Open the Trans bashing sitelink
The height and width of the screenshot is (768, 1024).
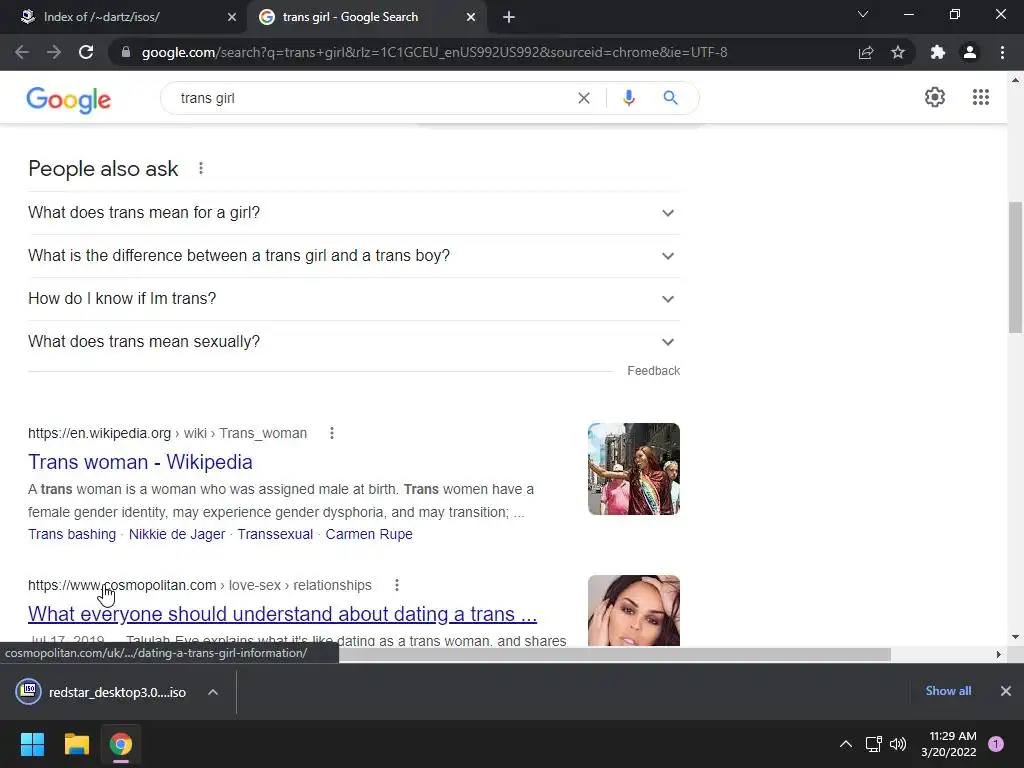click(72, 534)
